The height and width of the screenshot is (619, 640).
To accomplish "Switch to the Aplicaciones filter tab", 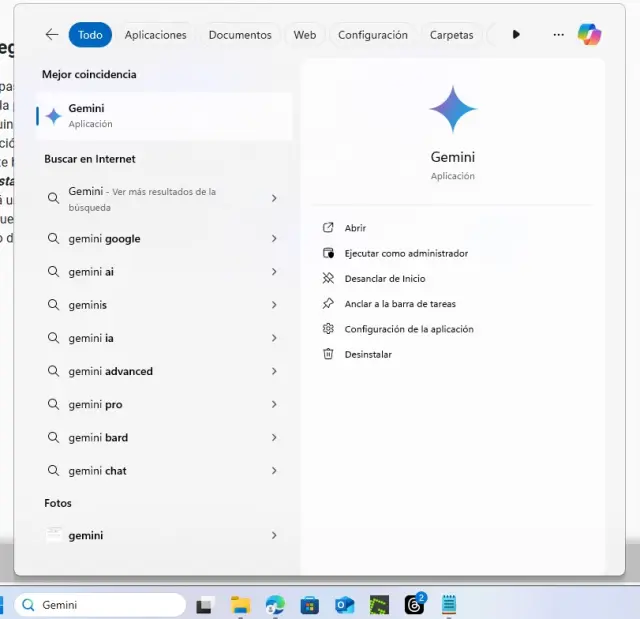I will tap(155, 35).
